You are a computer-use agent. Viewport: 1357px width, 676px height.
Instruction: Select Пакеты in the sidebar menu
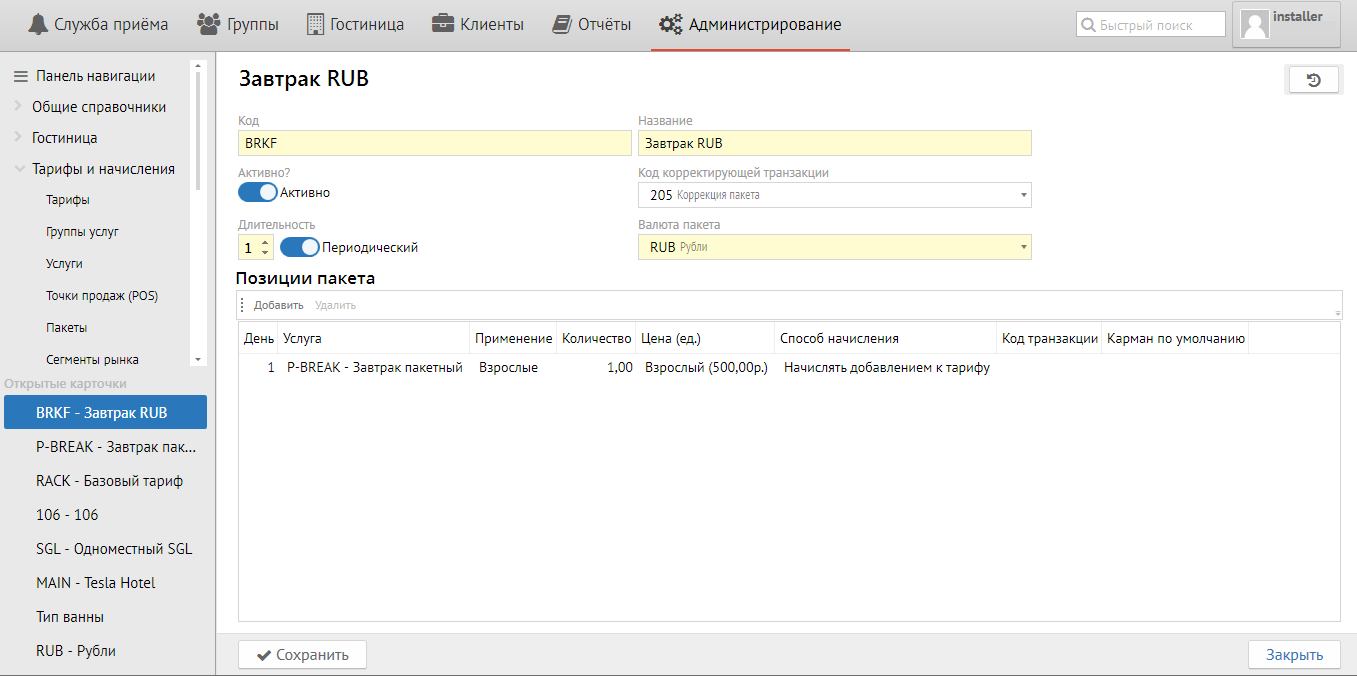(x=66, y=327)
